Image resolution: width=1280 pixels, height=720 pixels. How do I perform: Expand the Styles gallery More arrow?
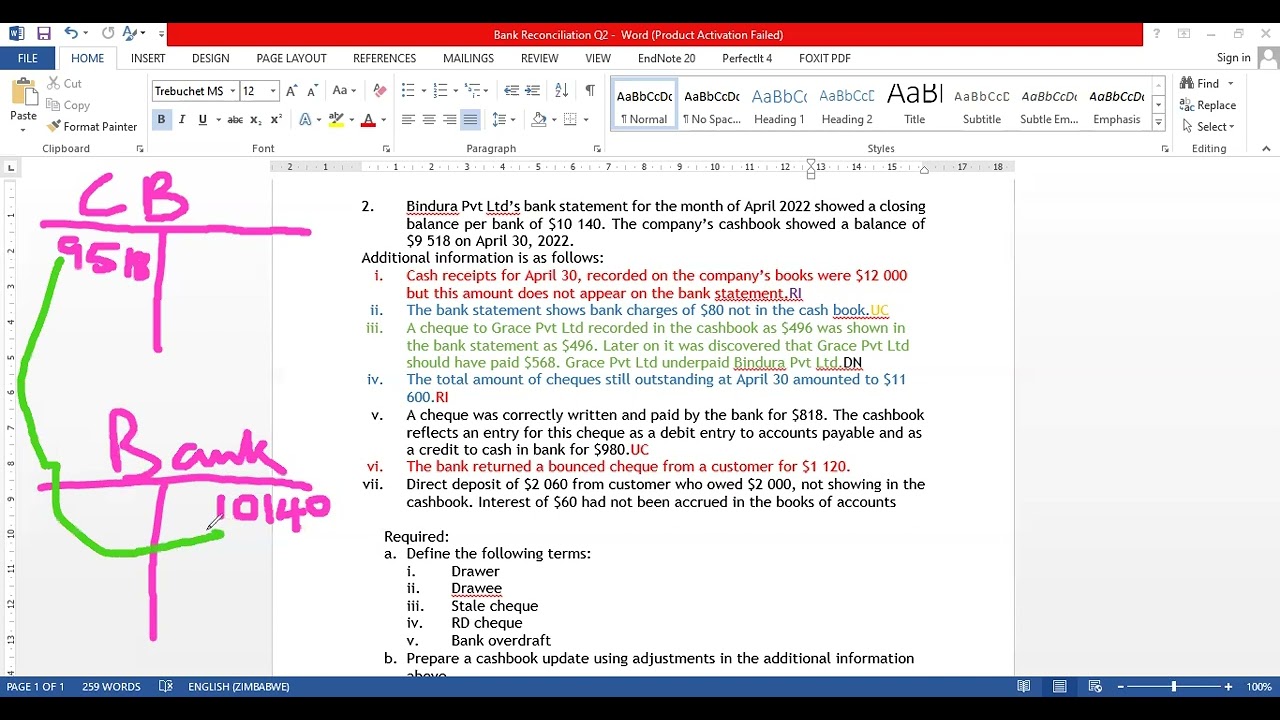pyautogui.click(x=1159, y=122)
